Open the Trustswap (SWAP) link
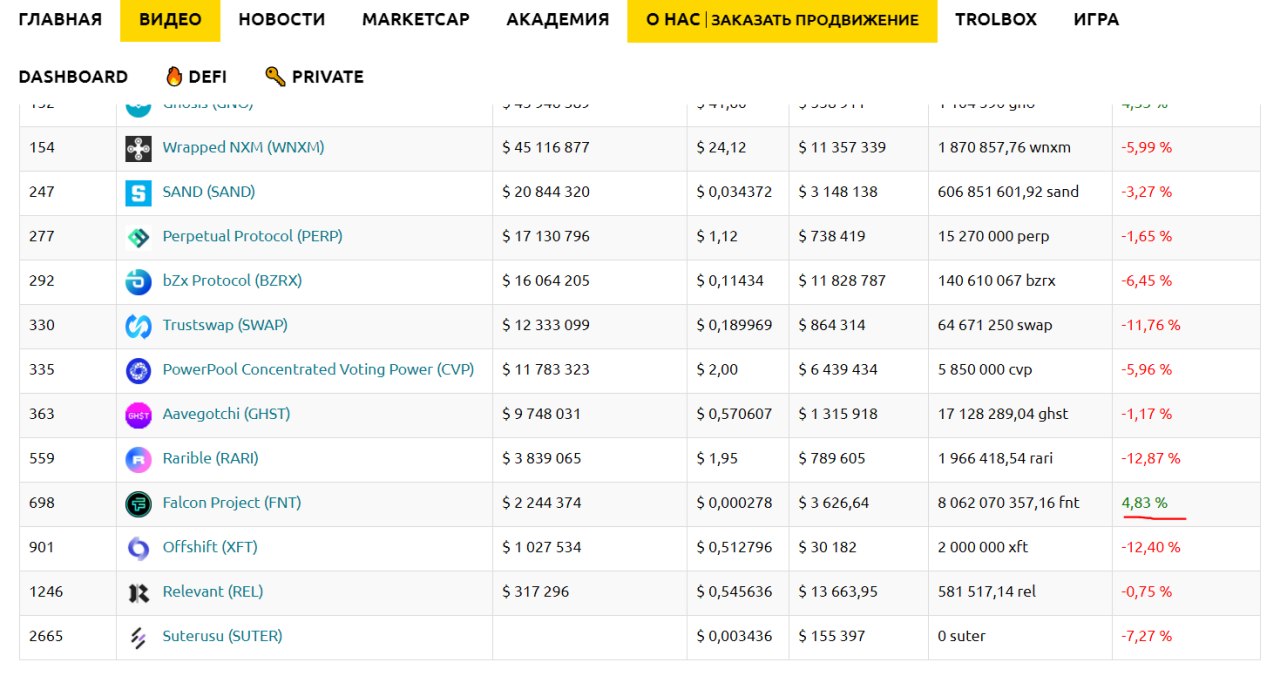 [x=225, y=325]
